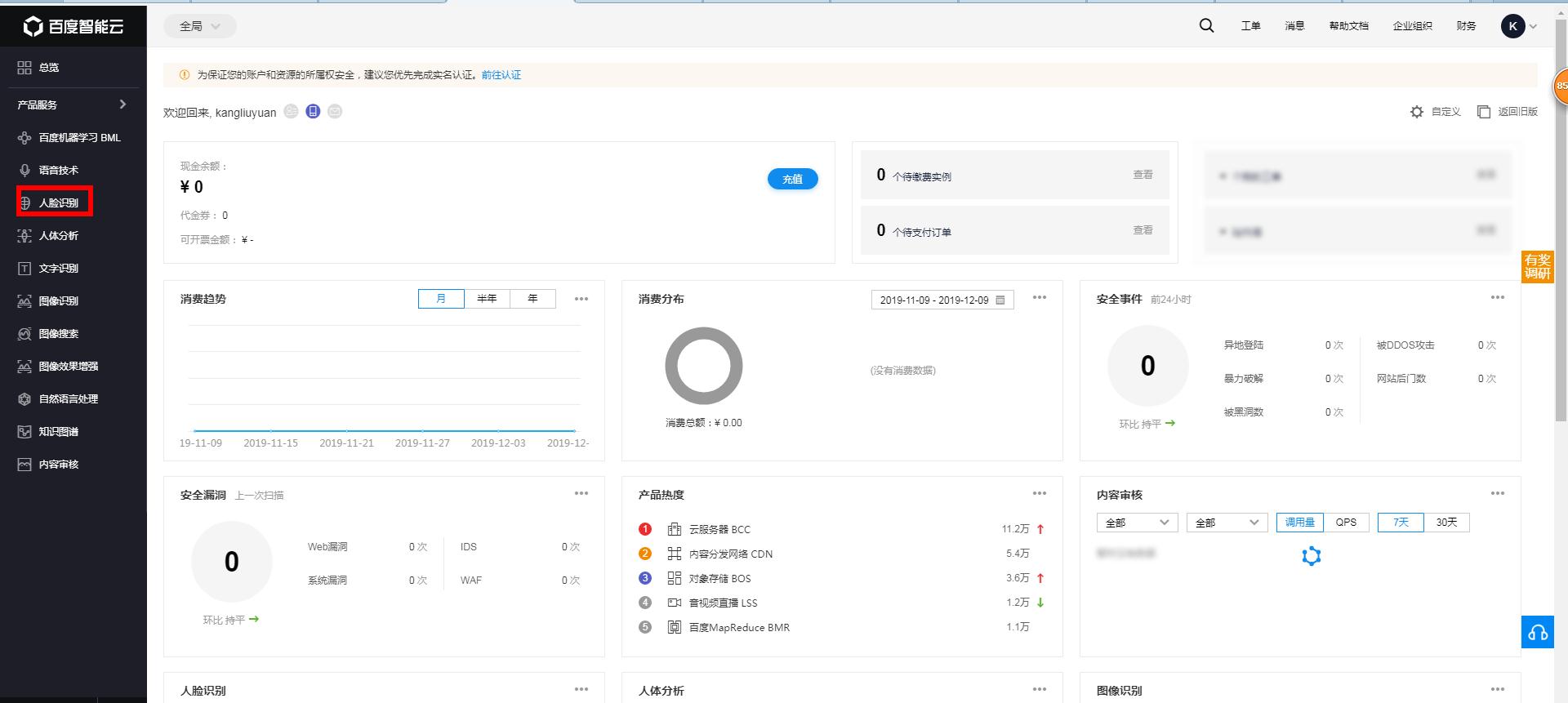Open 消费分布 card more options
The image size is (1568, 703).
pyautogui.click(x=1040, y=297)
